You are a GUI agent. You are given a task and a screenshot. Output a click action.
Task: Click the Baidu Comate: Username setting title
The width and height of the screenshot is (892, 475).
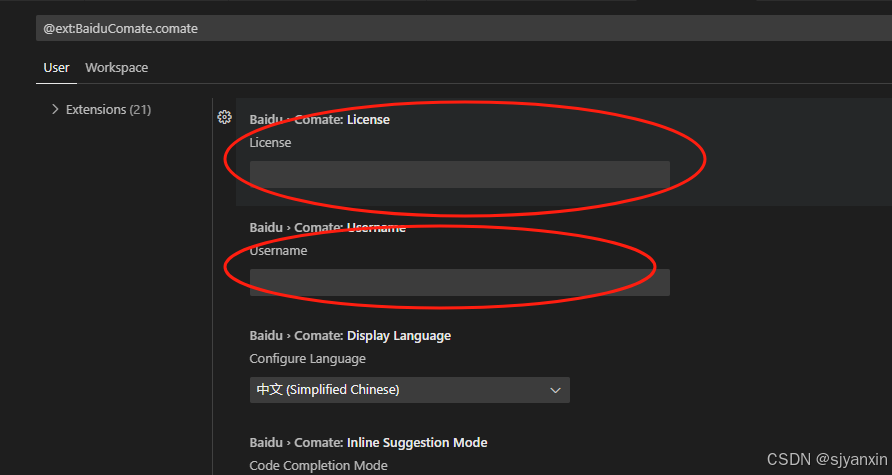click(x=328, y=228)
